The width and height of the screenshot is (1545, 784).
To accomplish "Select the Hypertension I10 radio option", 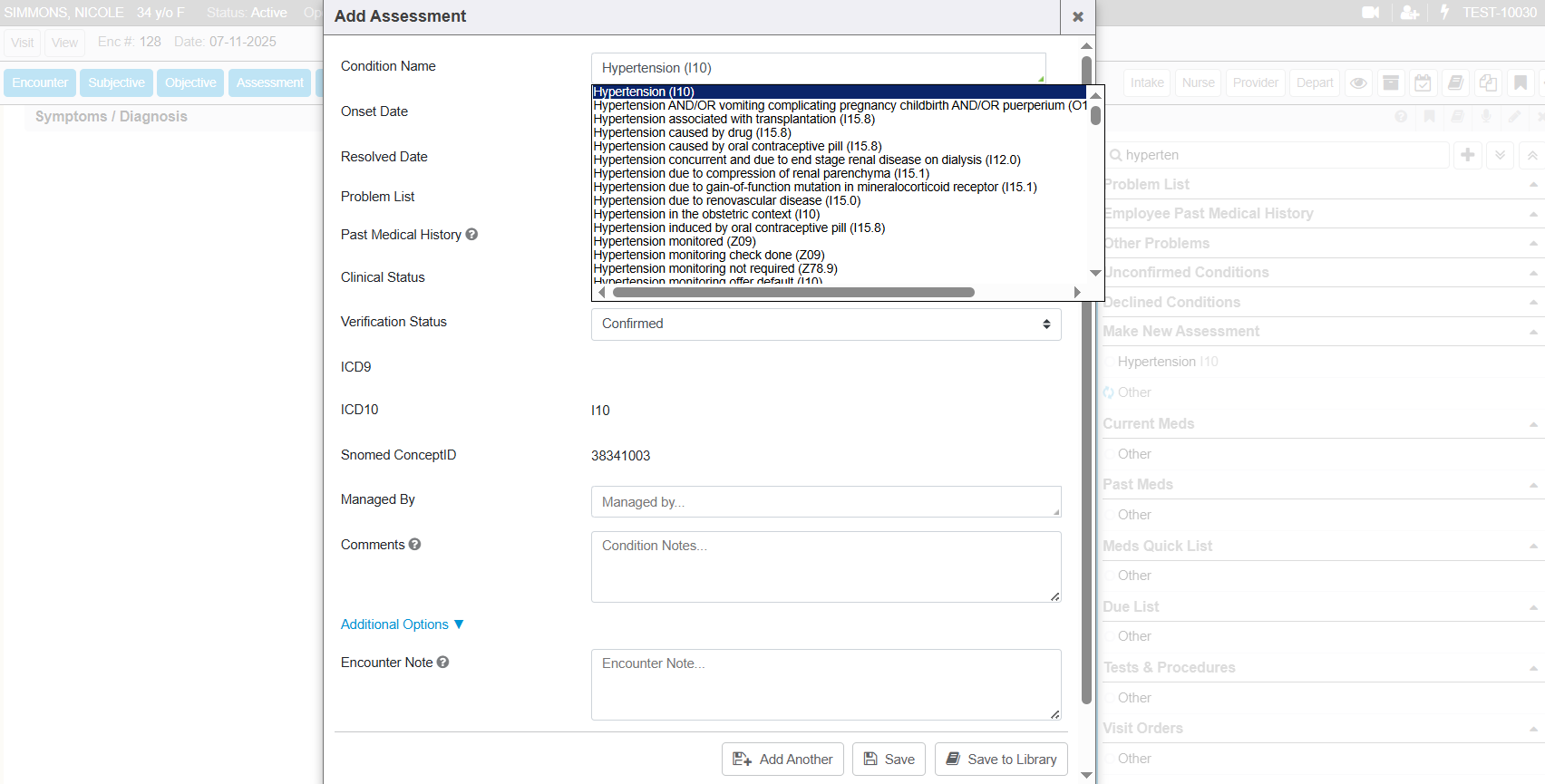I will (1110, 362).
